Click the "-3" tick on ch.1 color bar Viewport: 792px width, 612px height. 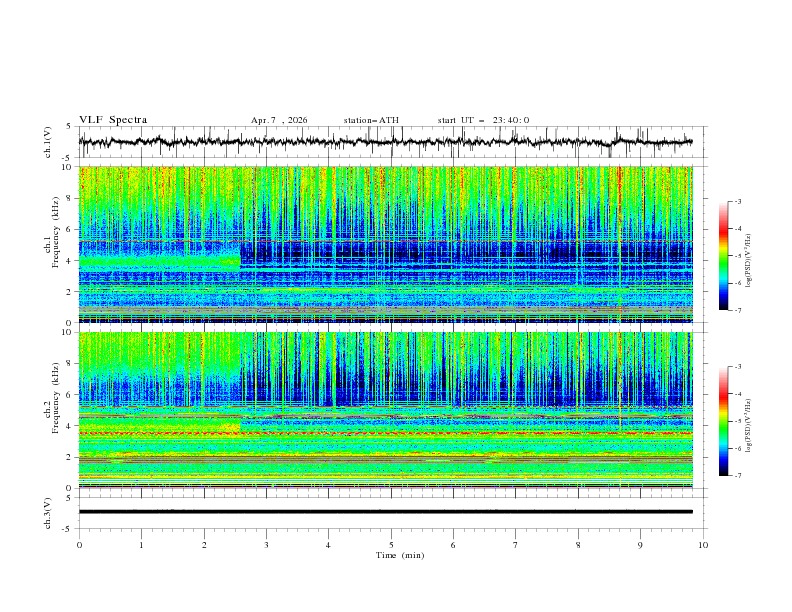pyautogui.click(x=737, y=201)
